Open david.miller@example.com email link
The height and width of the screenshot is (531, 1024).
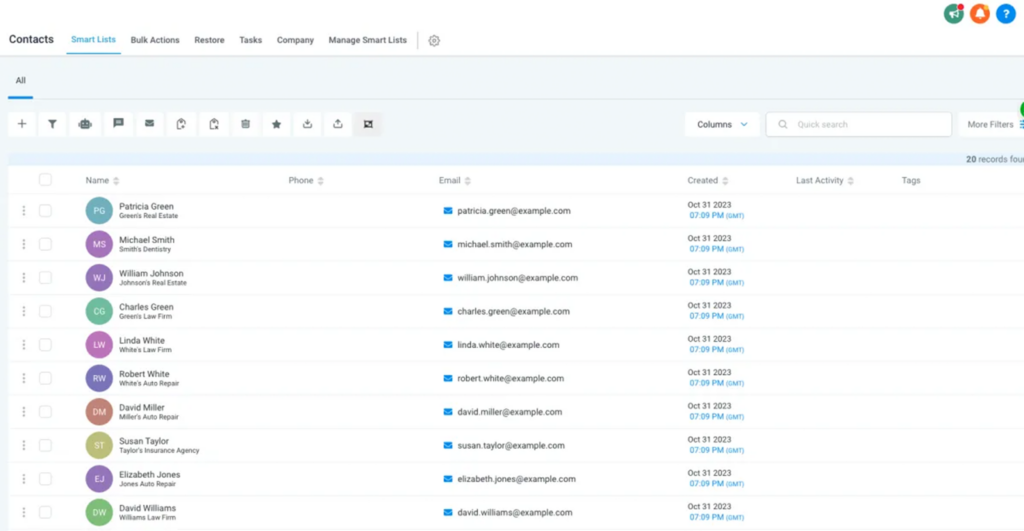(x=509, y=412)
